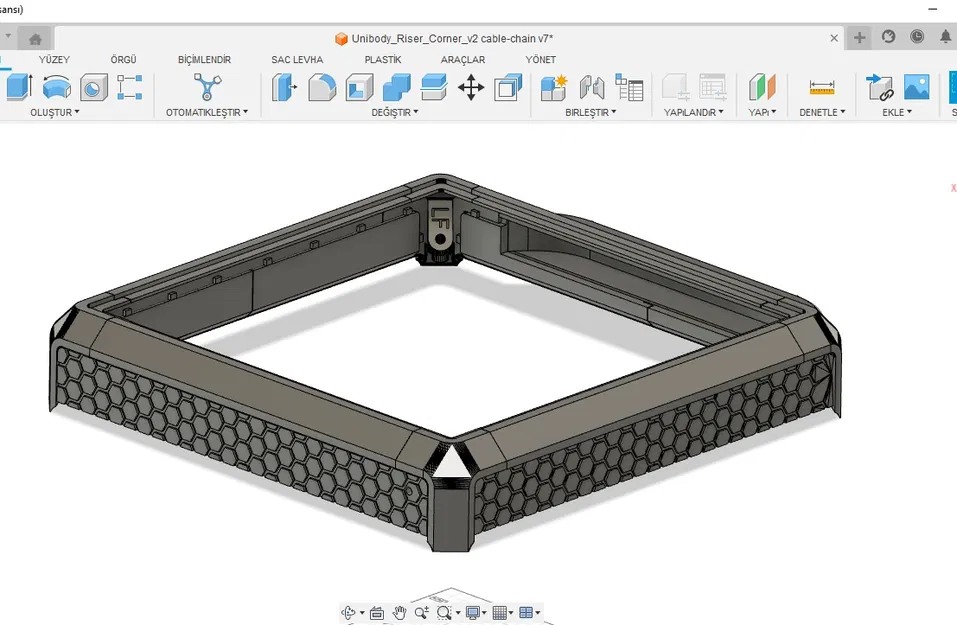Image resolution: width=957 pixels, height=625 pixels.
Task: Choose the Hole tool icon
Action: [93, 87]
